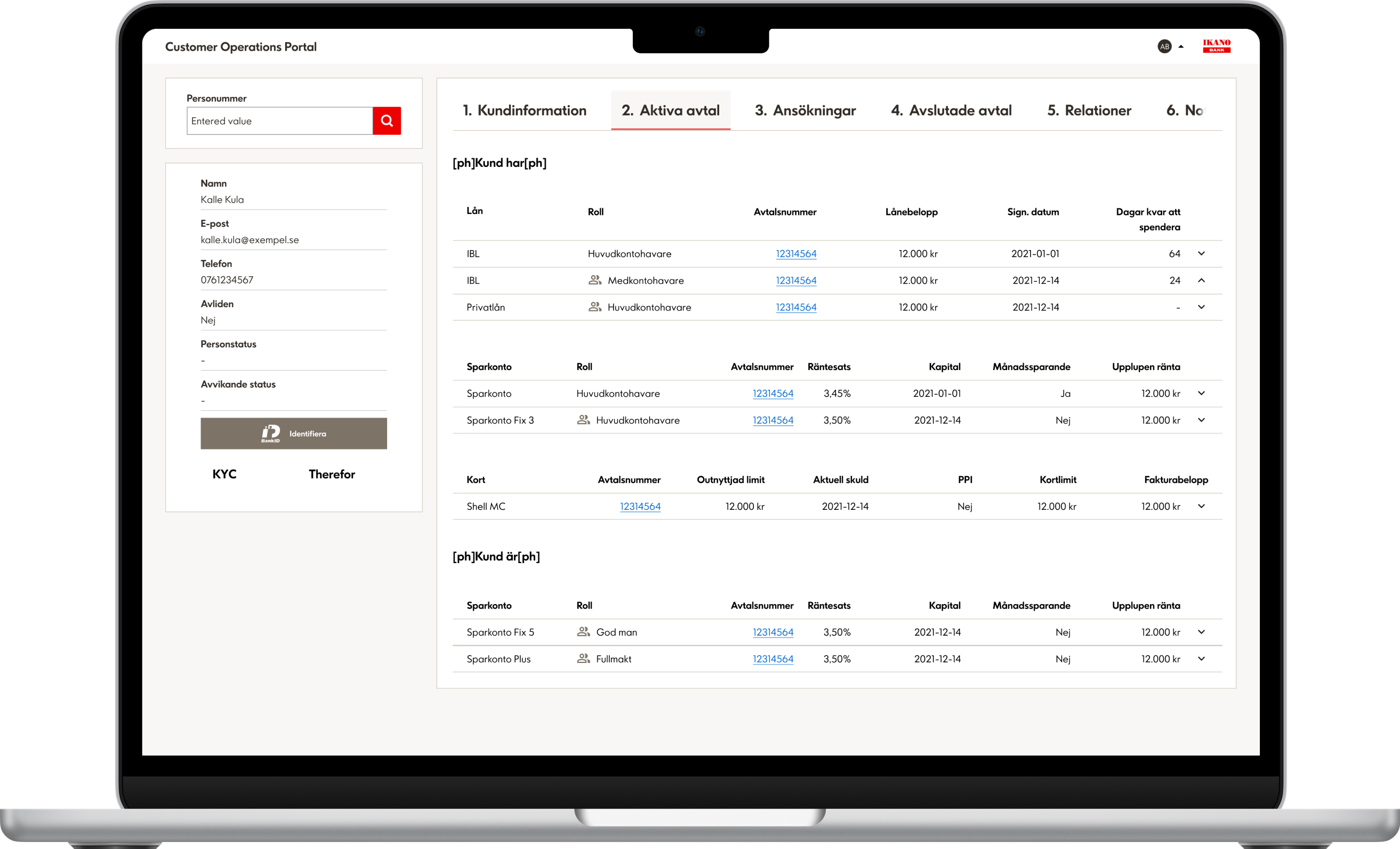Open the 4. Avslutade avtal tab
The image size is (1400, 849).
pos(951,110)
